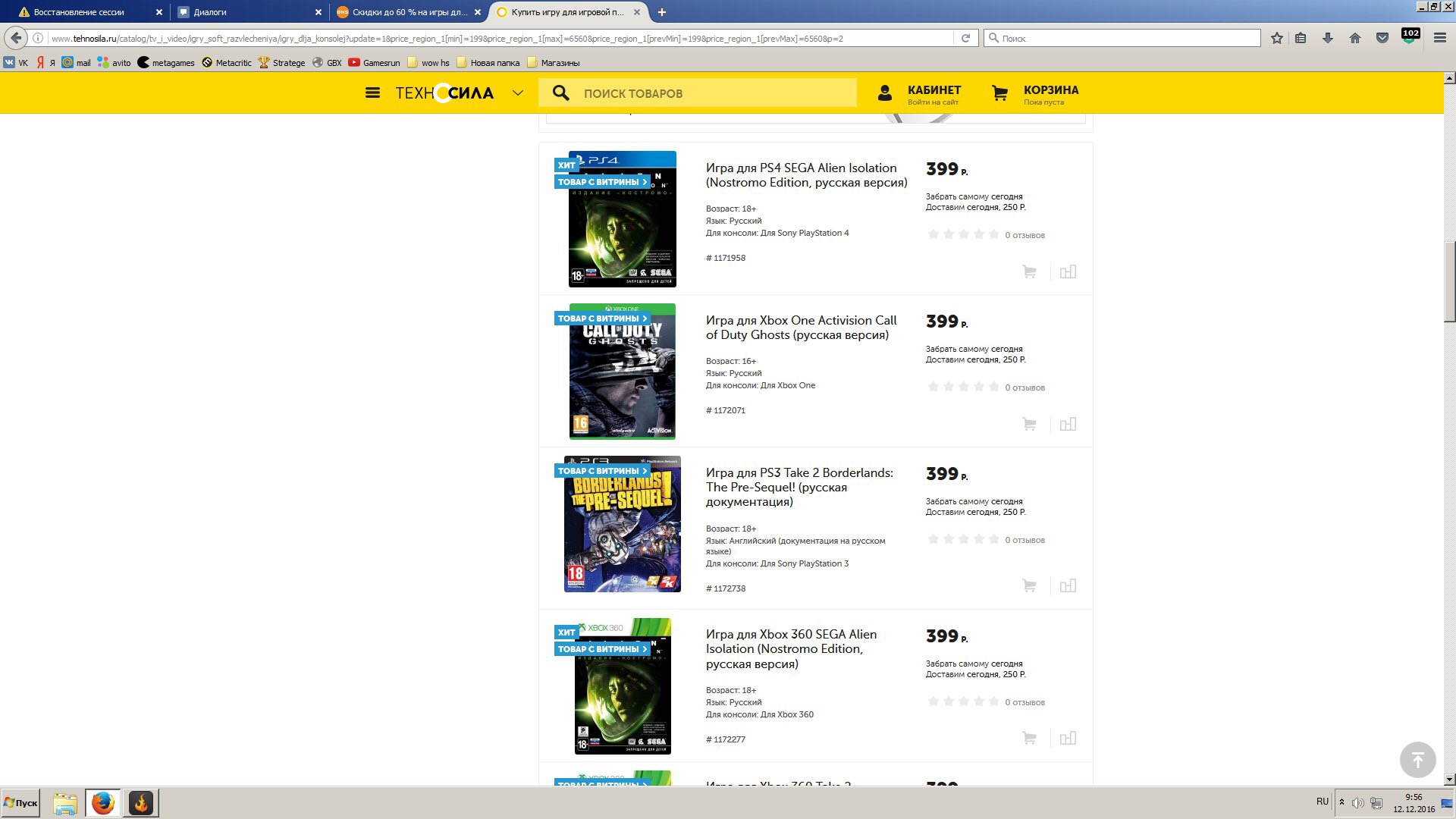Image resolution: width=1456 pixels, height=819 pixels.
Task: Add Call of Duty Ghosts to cart
Action: (x=1029, y=424)
